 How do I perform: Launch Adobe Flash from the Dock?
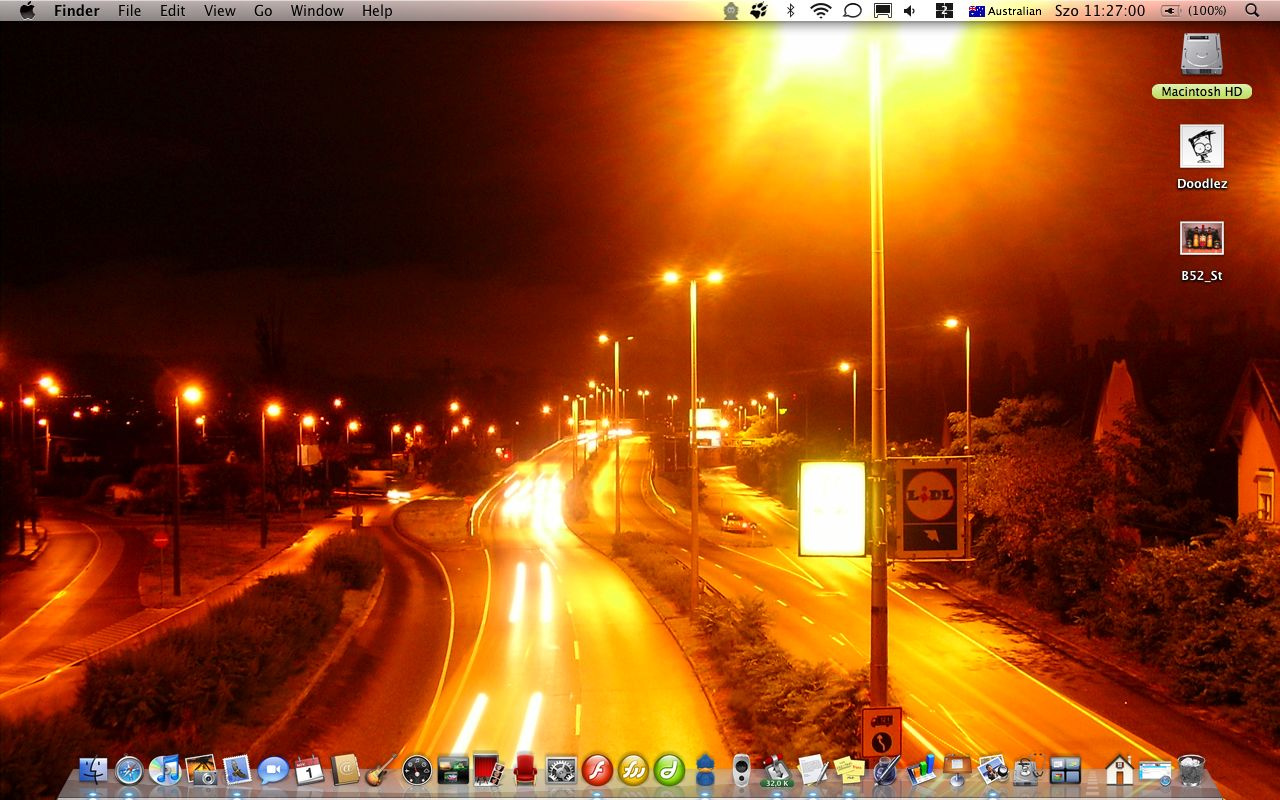[x=597, y=769]
